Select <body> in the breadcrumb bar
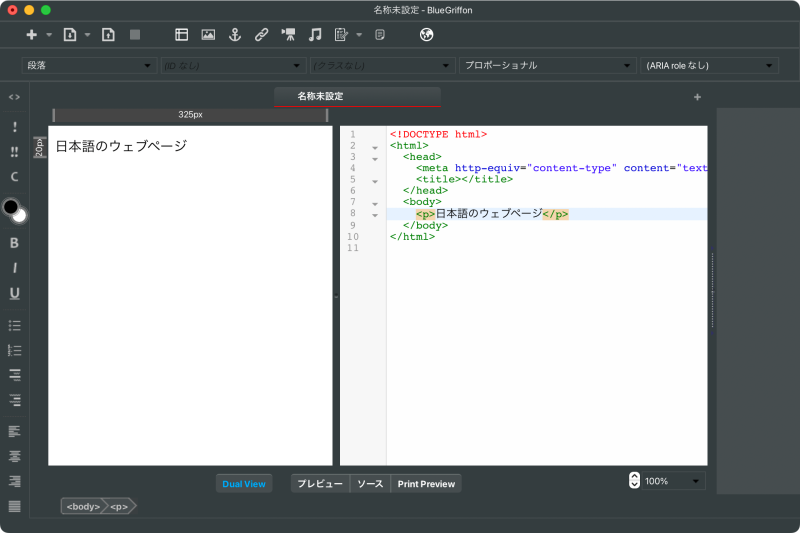Viewport: 800px width, 533px height. [x=83, y=506]
